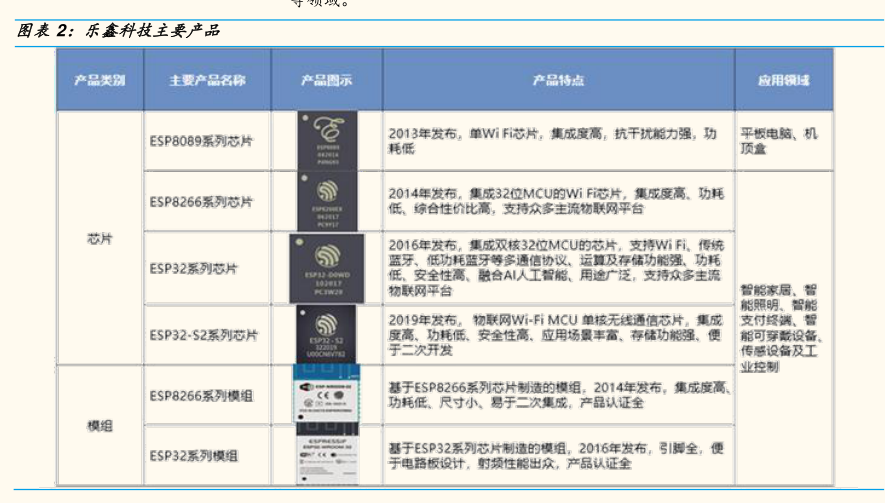This screenshot has height=503, width=885.
Task: Click the ESP8089 chip image
Action: pyautogui.click(x=326, y=141)
